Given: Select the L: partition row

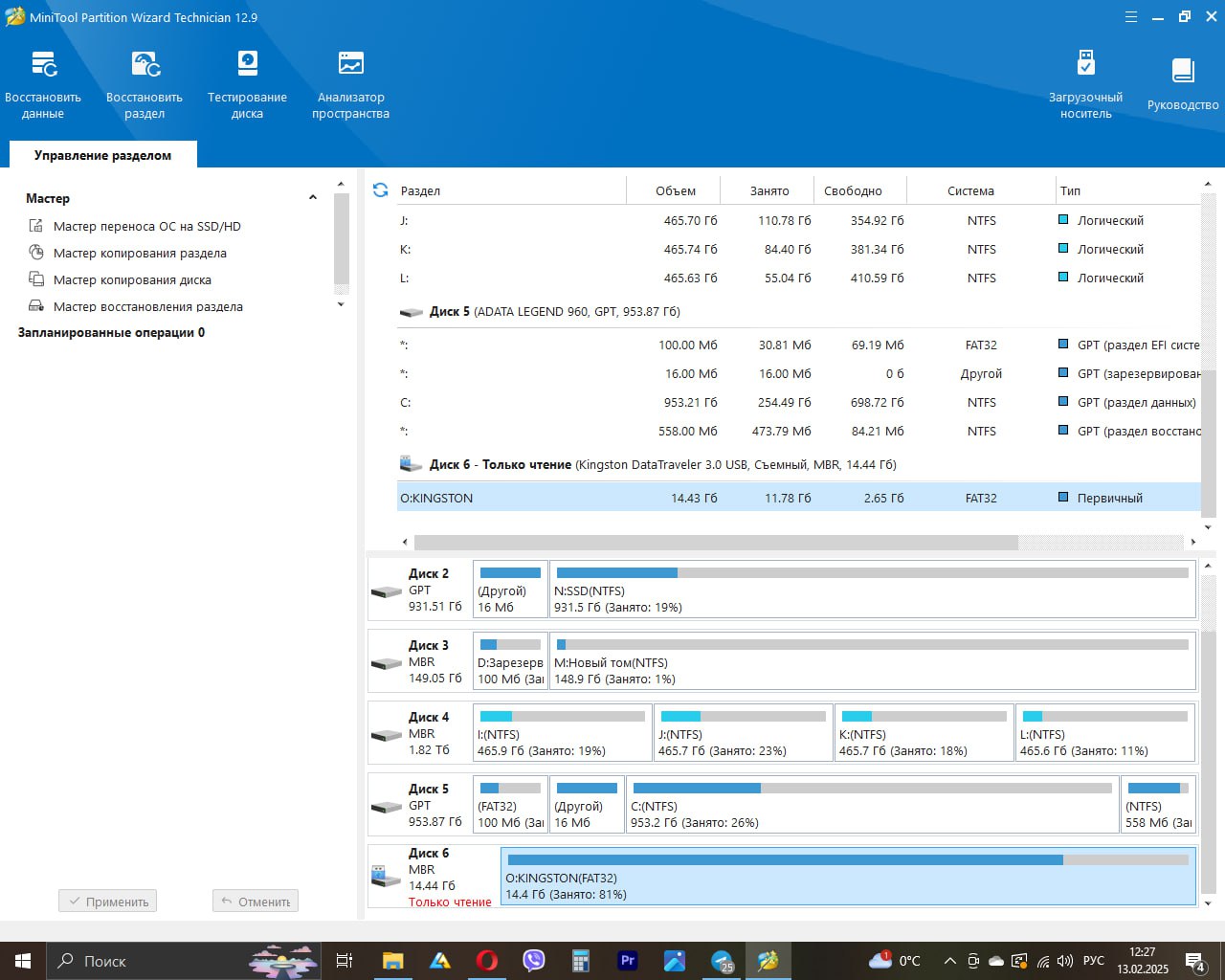Looking at the screenshot, I should coord(798,278).
